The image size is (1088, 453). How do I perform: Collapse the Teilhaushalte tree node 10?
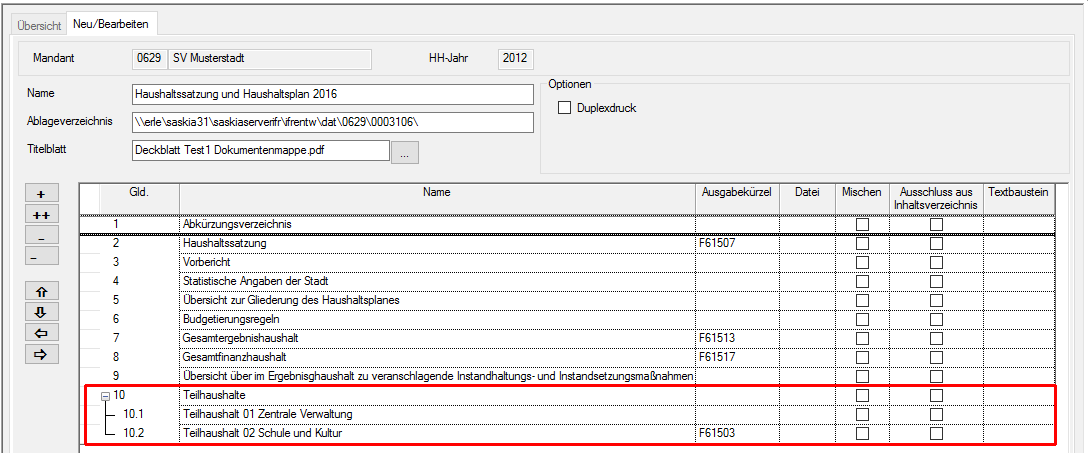104,396
